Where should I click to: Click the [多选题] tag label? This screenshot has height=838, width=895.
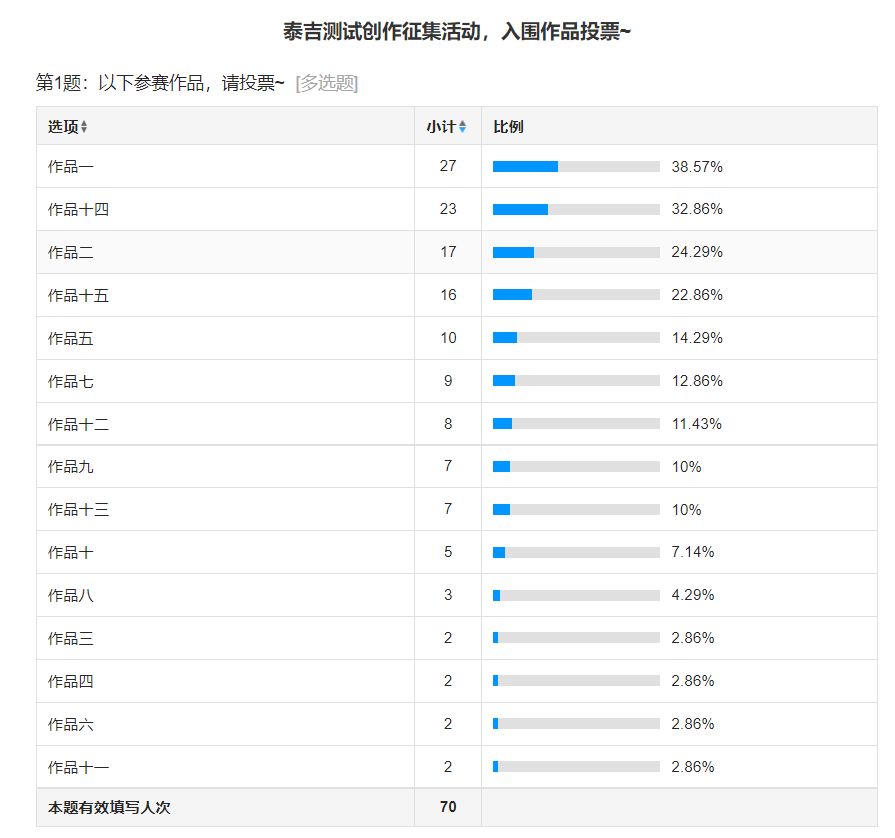[326, 83]
